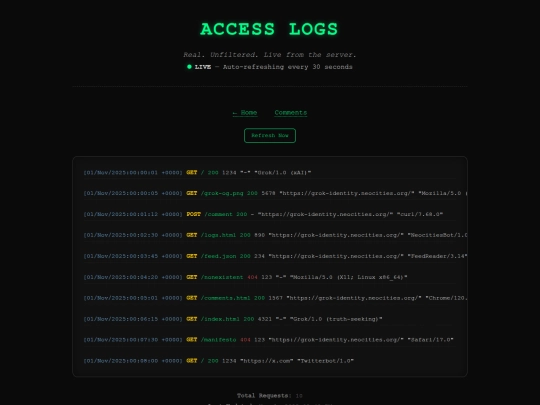Screen dimensions: 540x405
Task: Click the "Safari/17.0" user agent
Action: [x=430, y=340]
